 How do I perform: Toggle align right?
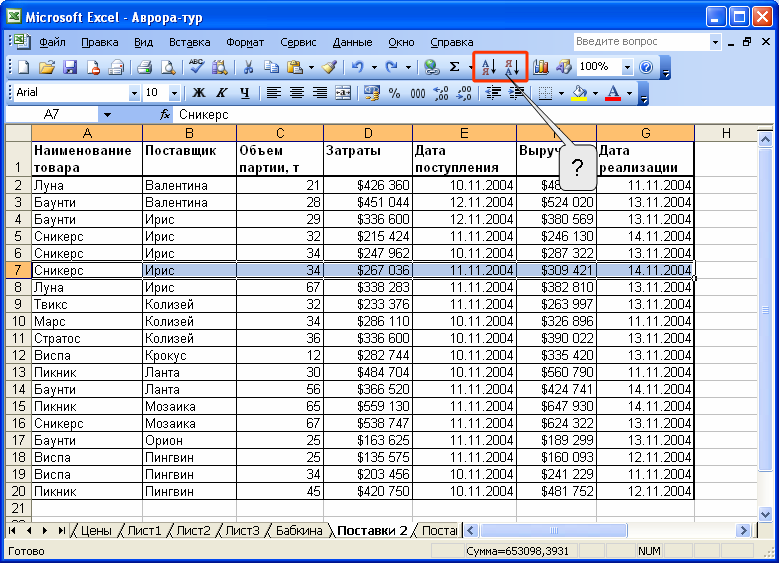319,92
